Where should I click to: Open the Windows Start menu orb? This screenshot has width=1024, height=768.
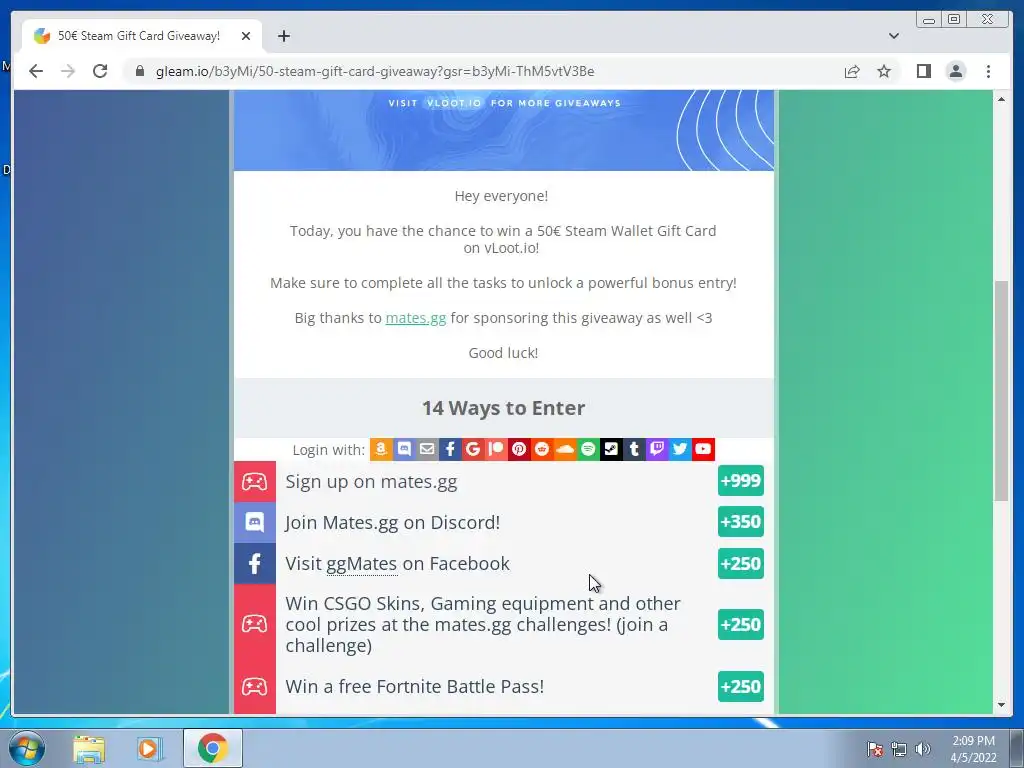pos(26,749)
